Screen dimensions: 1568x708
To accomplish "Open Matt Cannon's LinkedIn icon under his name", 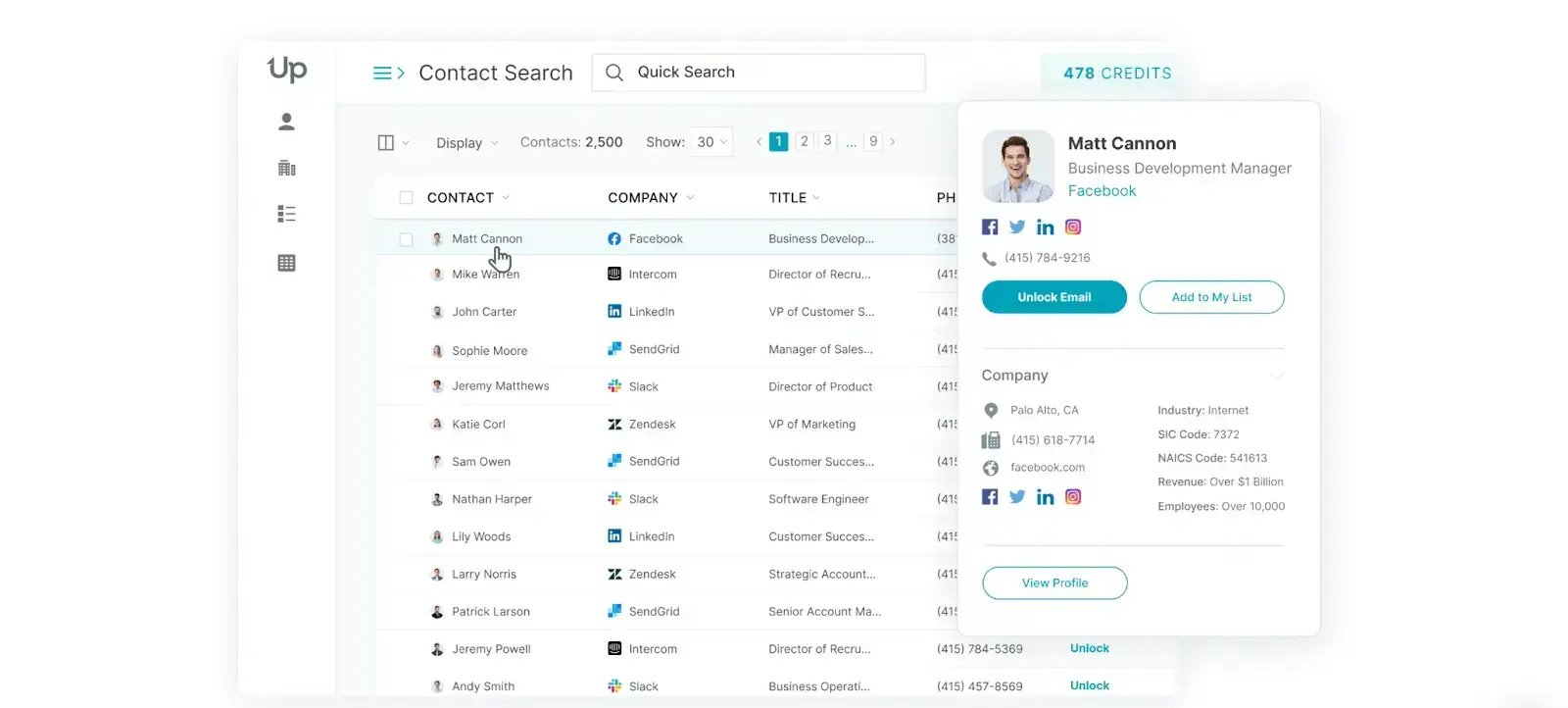I will tap(1045, 228).
